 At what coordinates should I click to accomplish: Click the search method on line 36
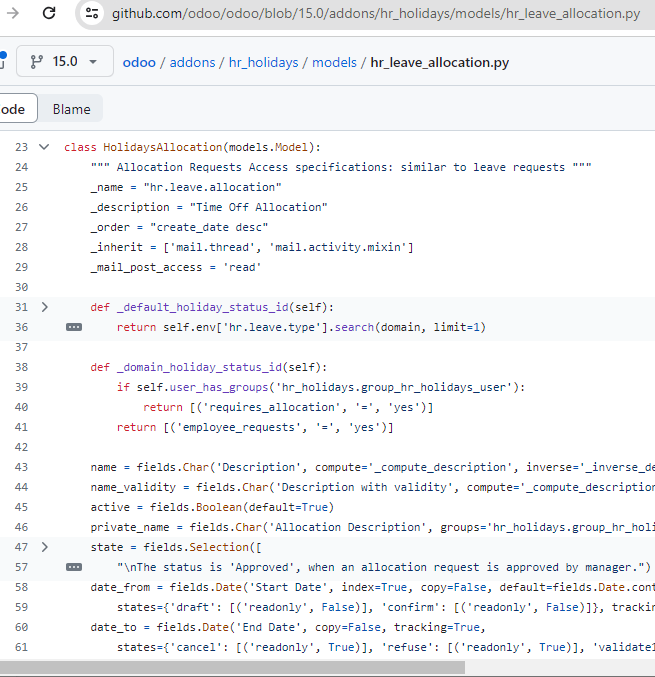click(x=354, y=327)
